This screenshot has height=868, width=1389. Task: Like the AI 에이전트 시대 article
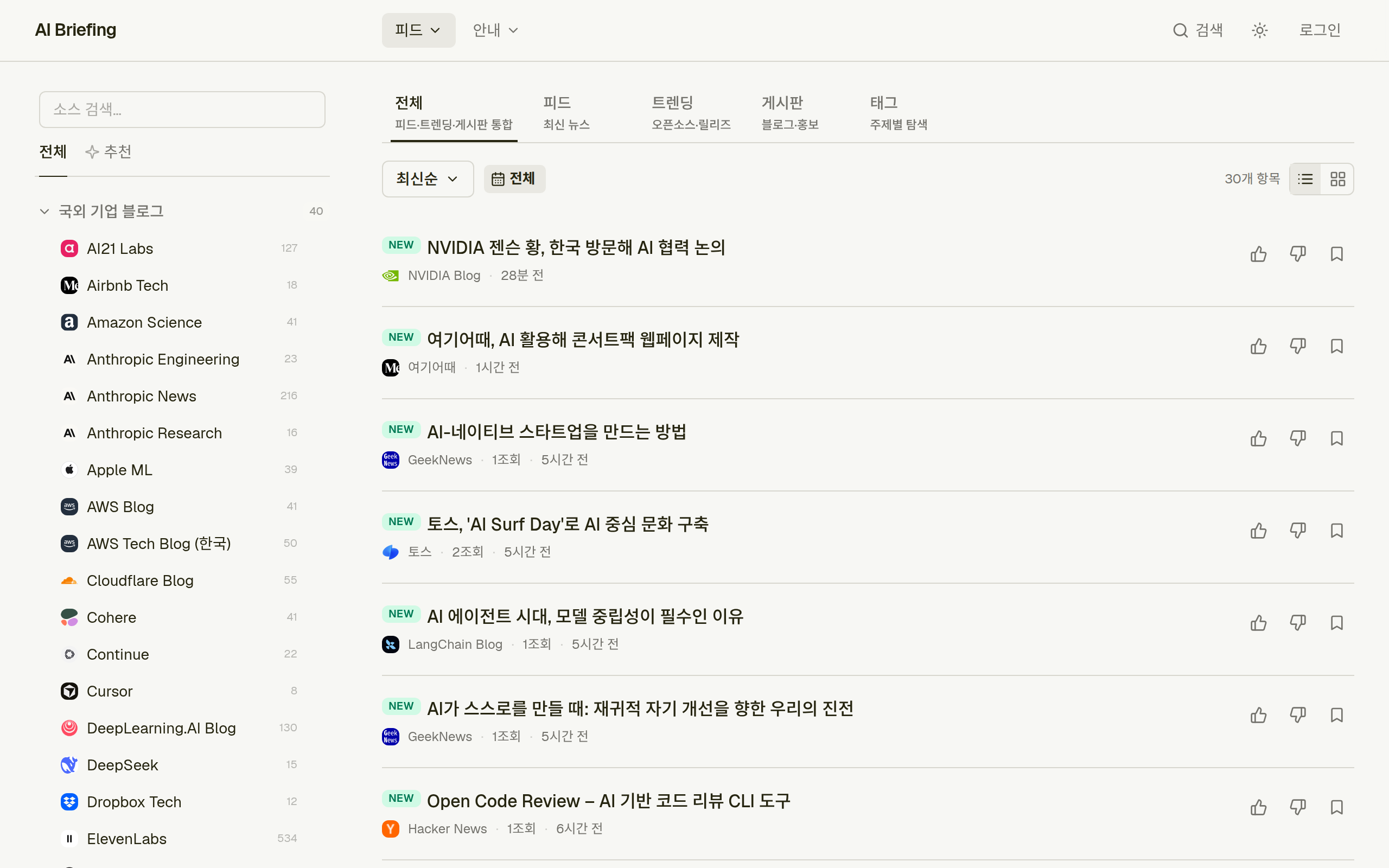(1258, 623)
